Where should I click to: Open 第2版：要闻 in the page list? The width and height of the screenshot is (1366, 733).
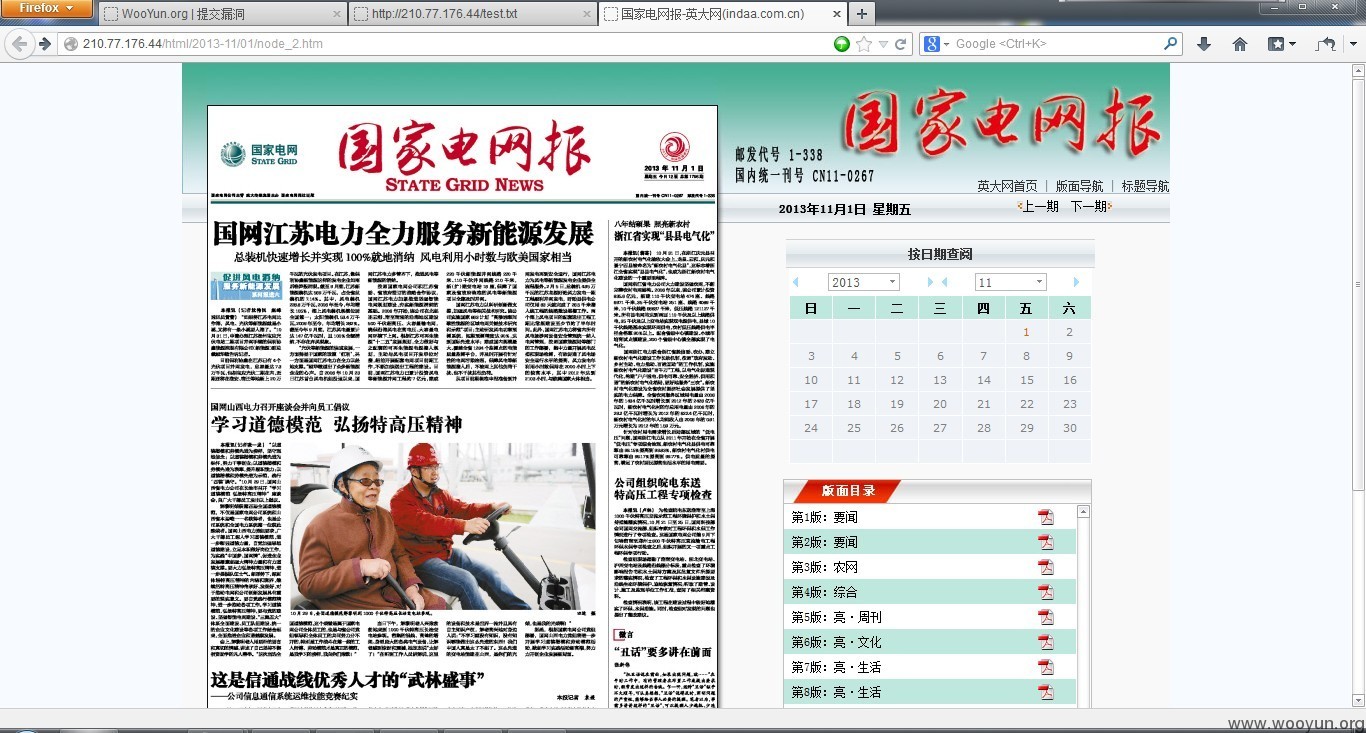825,542
